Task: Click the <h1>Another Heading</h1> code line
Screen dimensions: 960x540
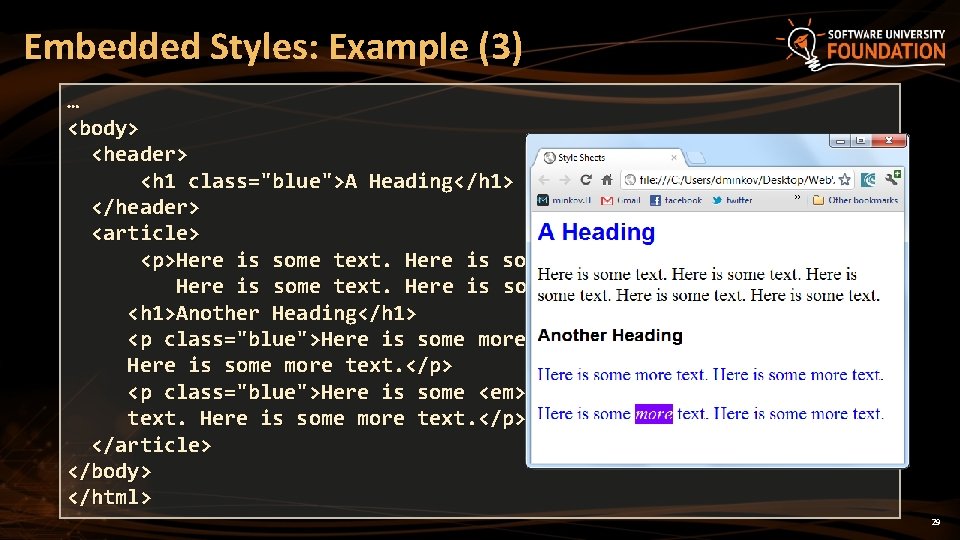Action: tap(272, 313)
